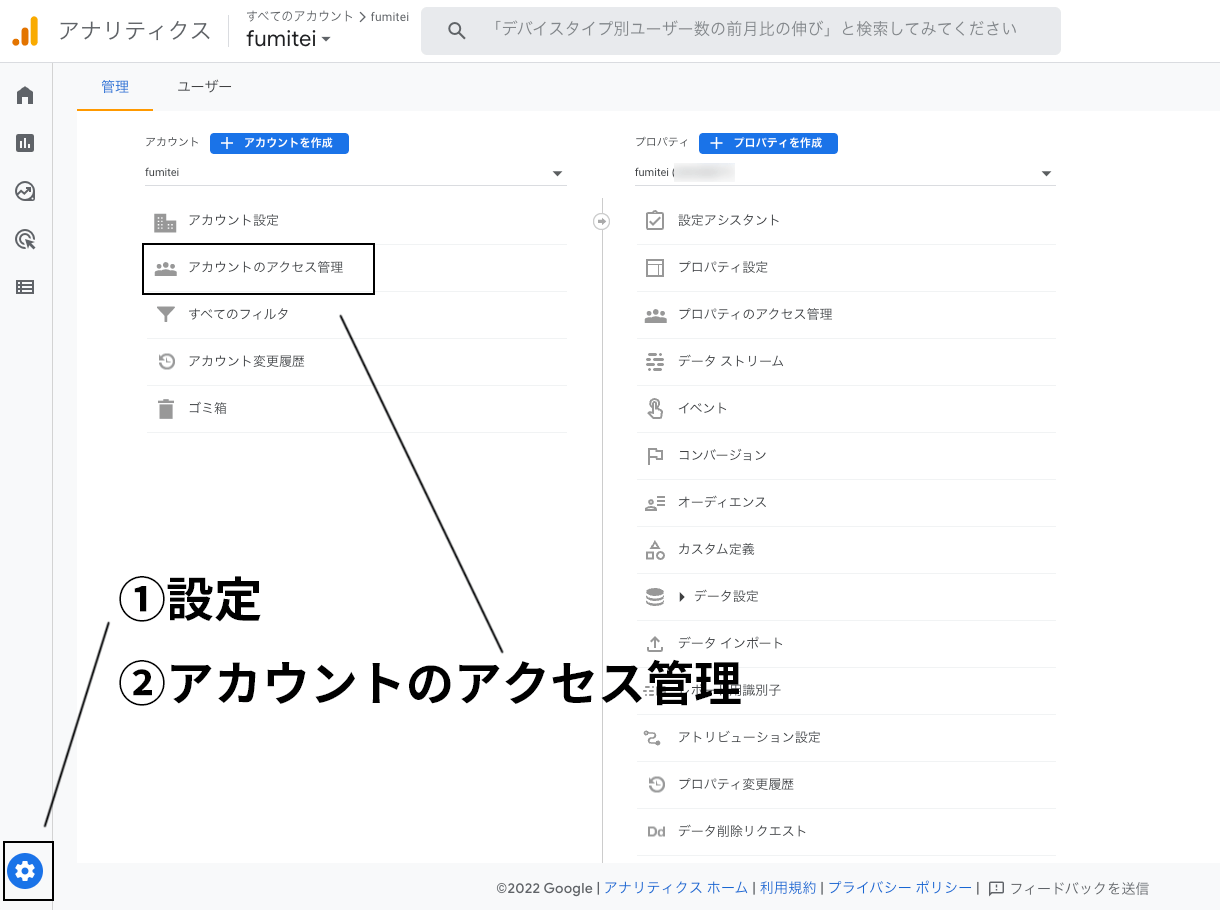Open the Reports bar chart icon
This screenshot has height=910, width=1220.
coord(25,143)
